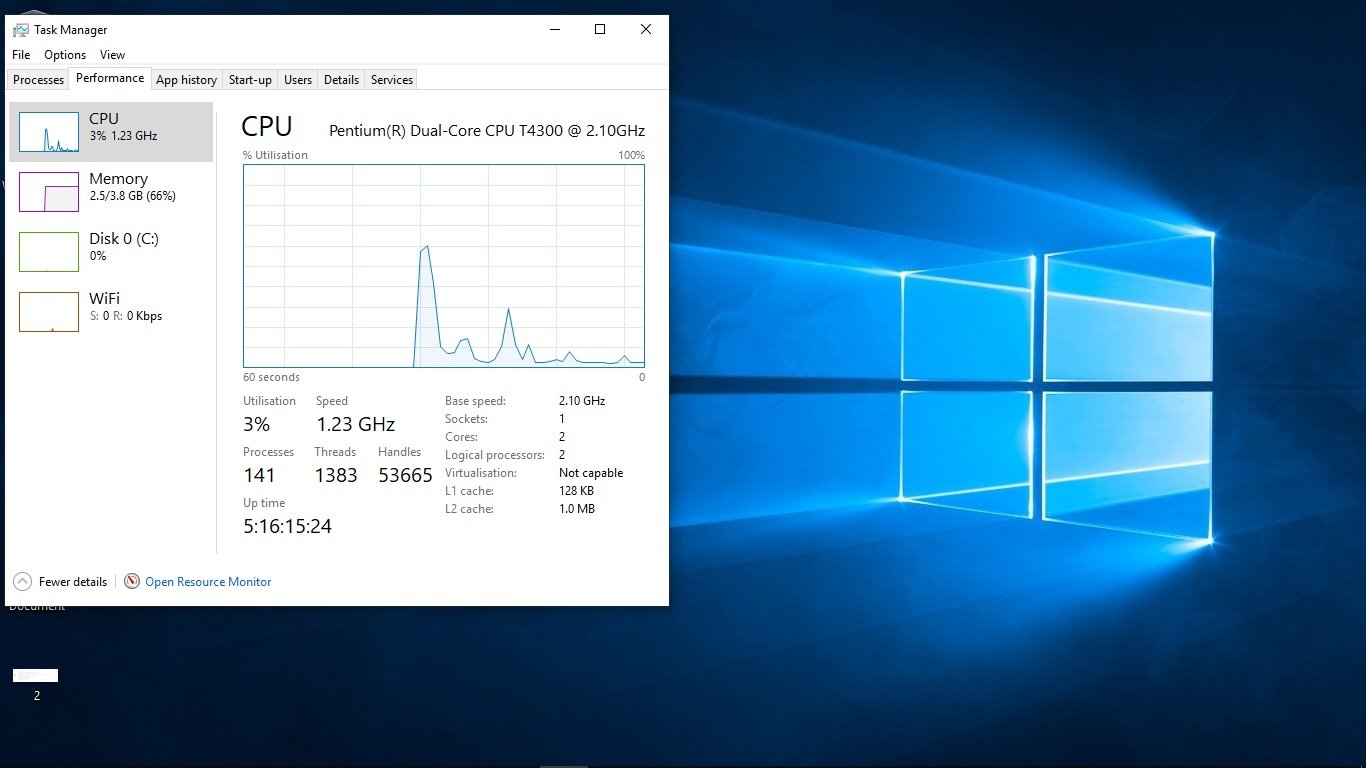Screen dimensions: 1366x768
Task: Select the CPU mini graph thumbnail
Action: point(49,132)
